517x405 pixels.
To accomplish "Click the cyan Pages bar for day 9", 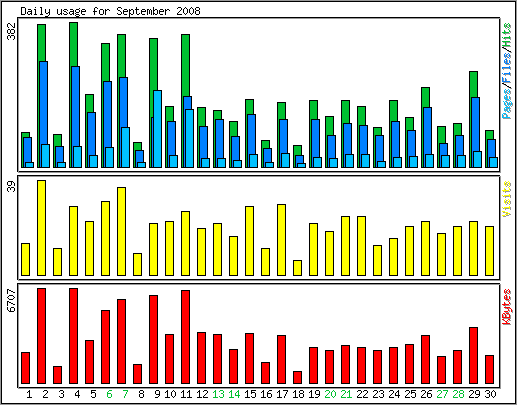I will tap(158, 129).
